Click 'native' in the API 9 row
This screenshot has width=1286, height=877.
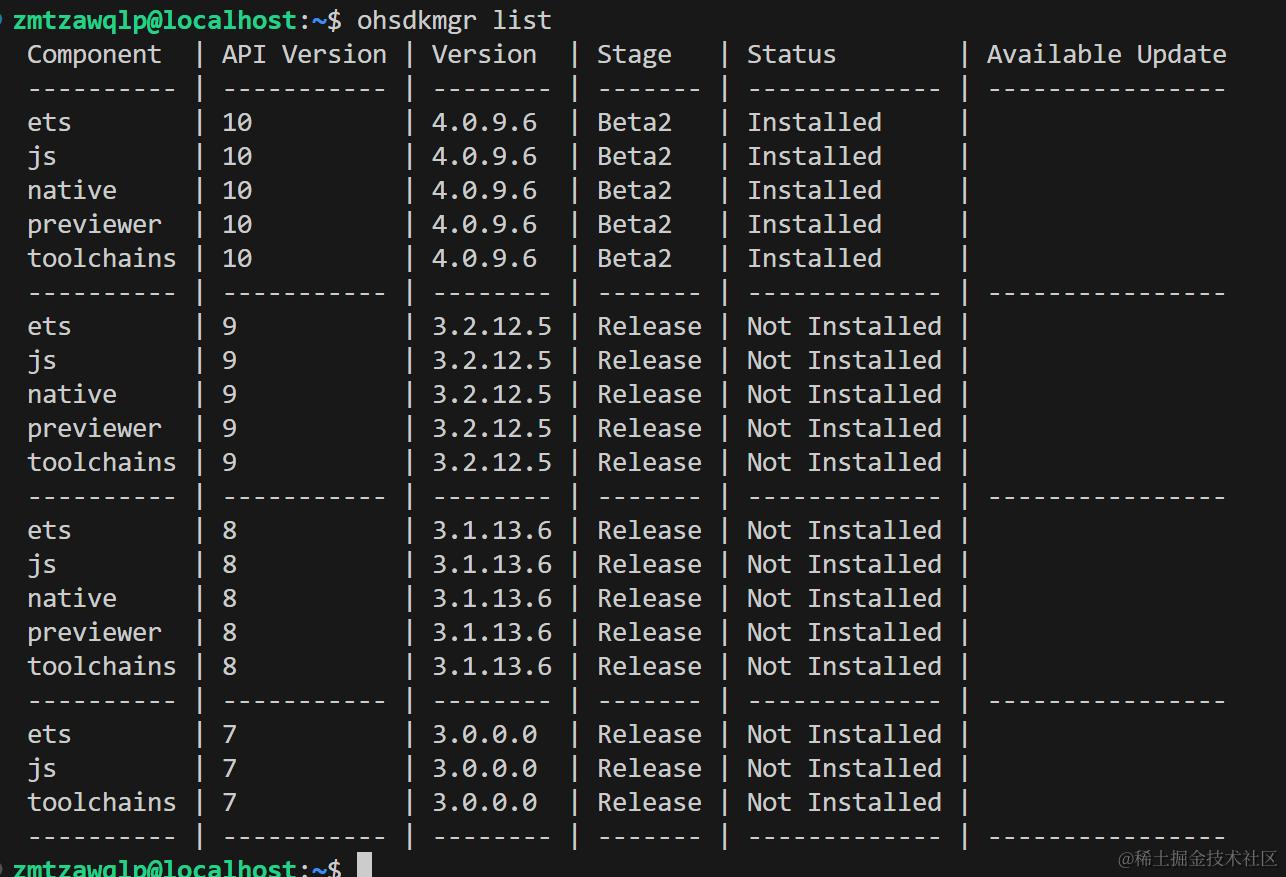coord(72,395)
